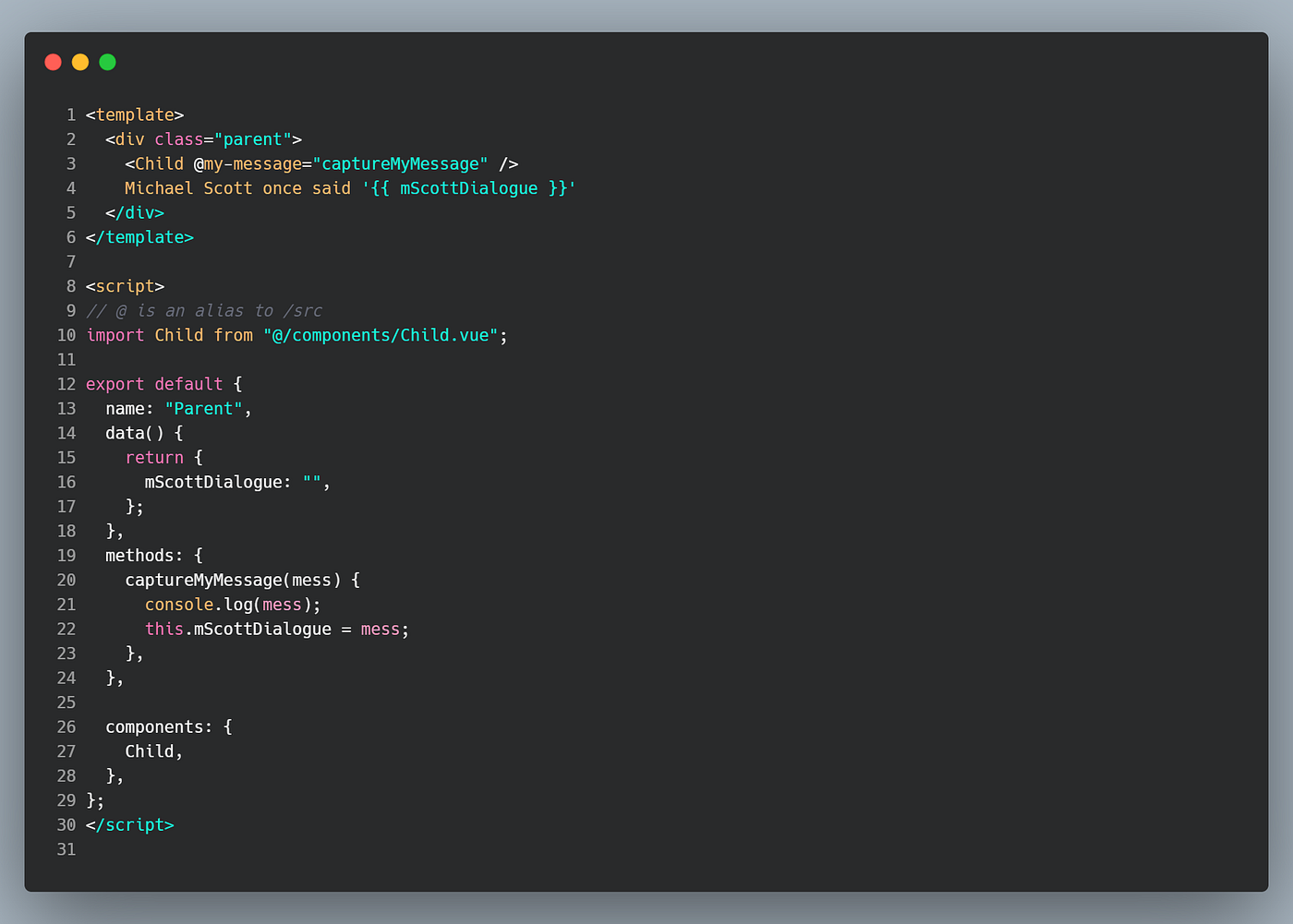Click the 'methods:' key on line 19
This screenshot has height=924, width=1293.
tap(144, 555)
